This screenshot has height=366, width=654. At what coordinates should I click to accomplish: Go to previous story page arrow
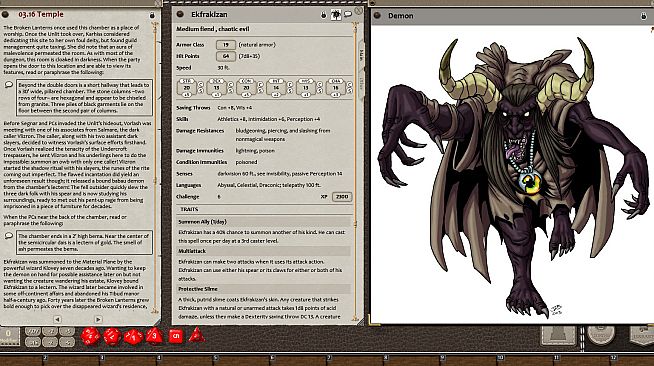point(57,319)
